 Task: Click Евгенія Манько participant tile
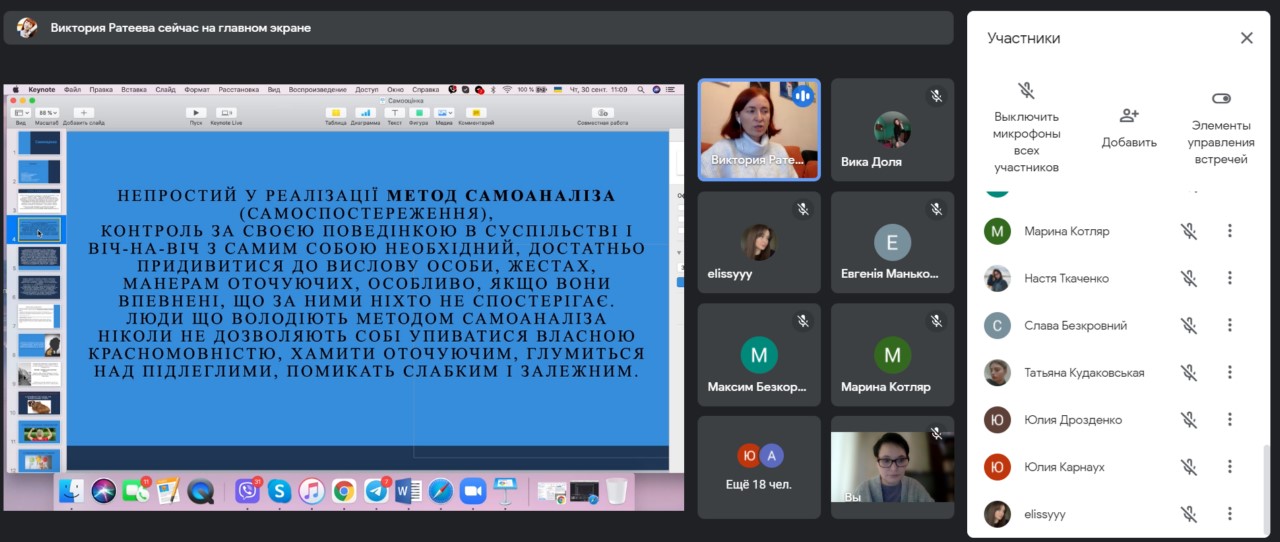point(892,242)
